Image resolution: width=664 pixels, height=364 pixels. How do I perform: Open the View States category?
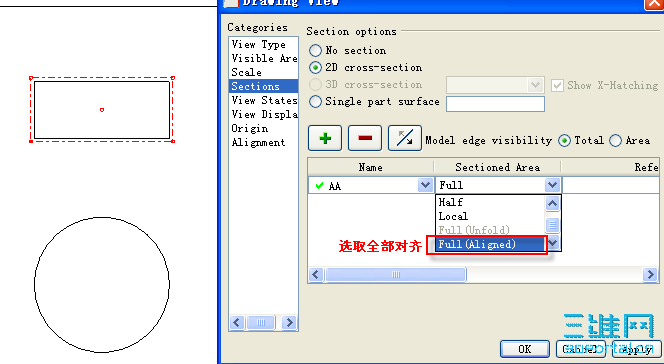(263, 100)
